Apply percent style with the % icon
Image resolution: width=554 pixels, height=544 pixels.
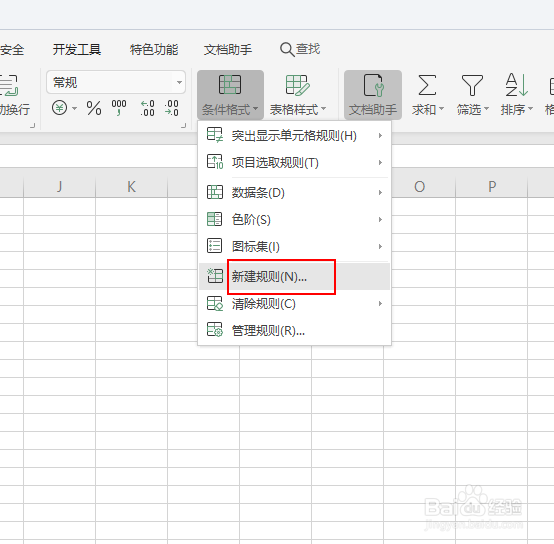pos(94,108)
